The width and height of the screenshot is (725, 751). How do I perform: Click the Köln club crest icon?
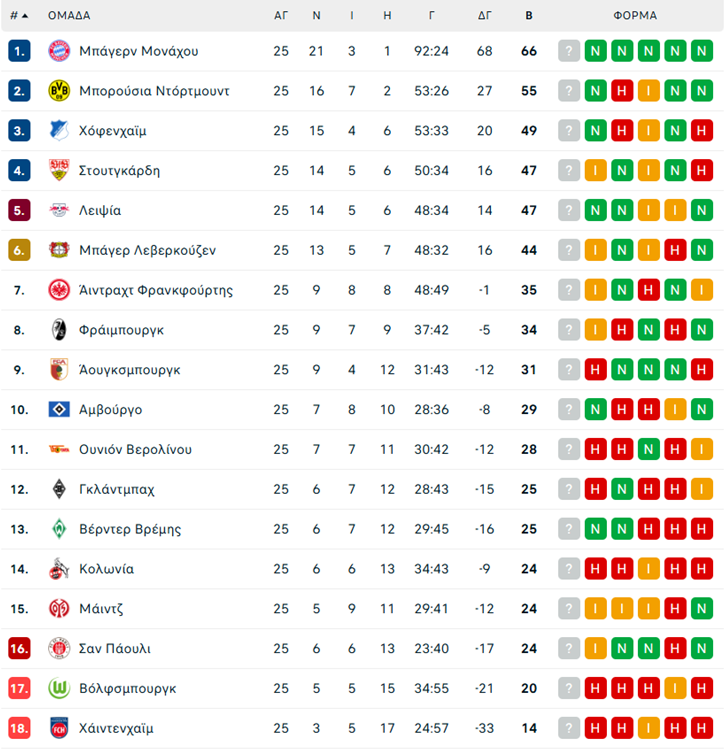pos(59,569)
